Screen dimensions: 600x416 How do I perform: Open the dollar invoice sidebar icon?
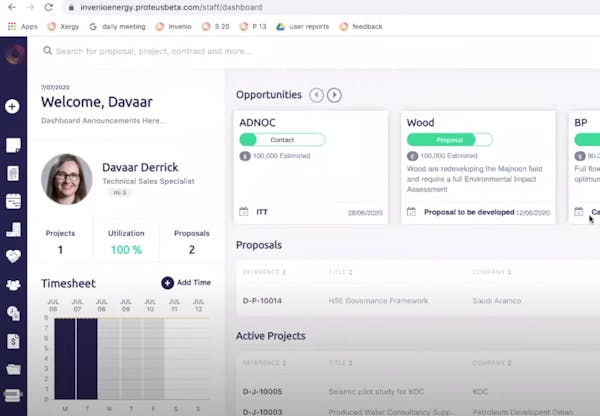click(13, 341)
